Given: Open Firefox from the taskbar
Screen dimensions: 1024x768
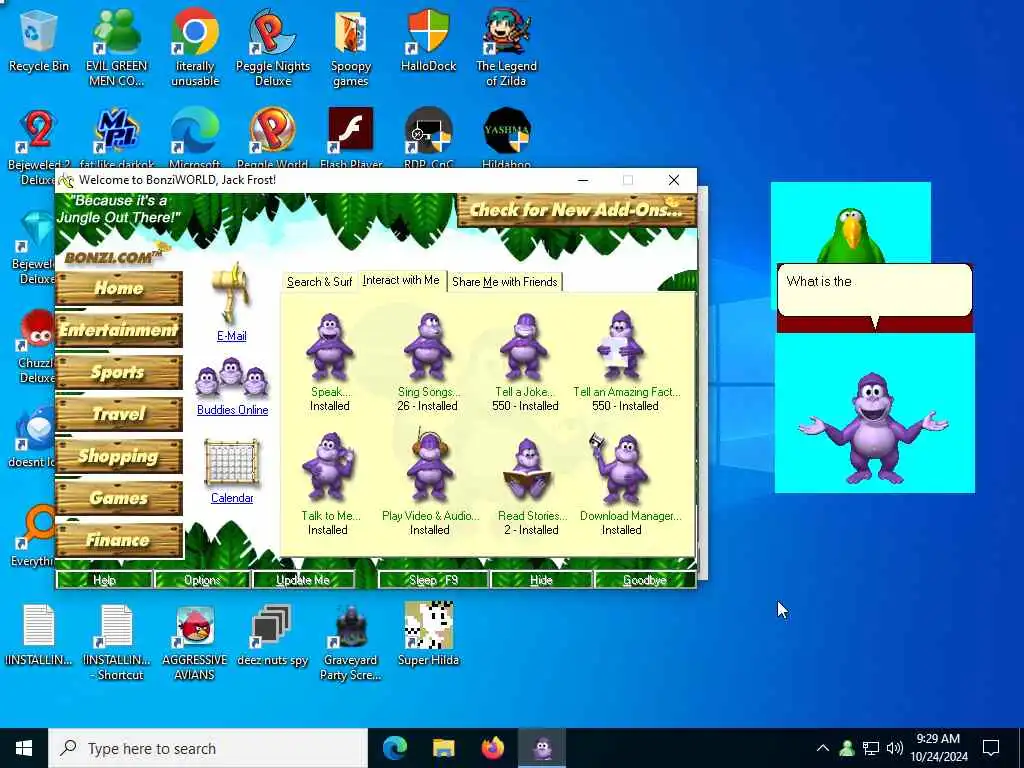Looking at the screenshot, I should click(493, 748).
